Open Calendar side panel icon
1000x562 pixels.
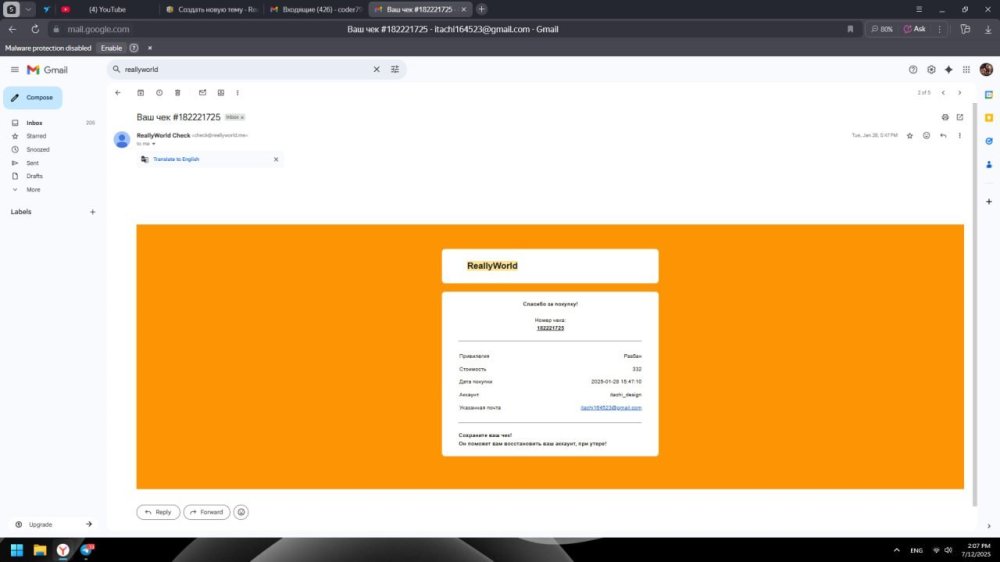(x=989, y=94)
